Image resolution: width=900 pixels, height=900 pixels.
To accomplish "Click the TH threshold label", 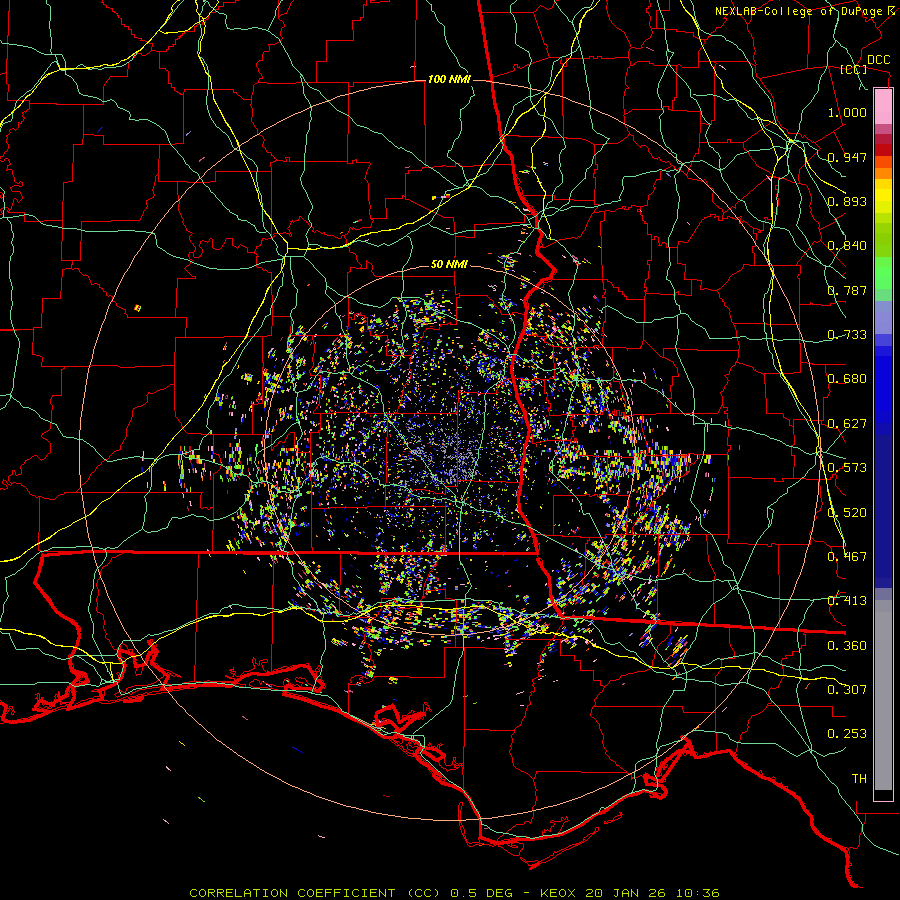I will point(859,779).
